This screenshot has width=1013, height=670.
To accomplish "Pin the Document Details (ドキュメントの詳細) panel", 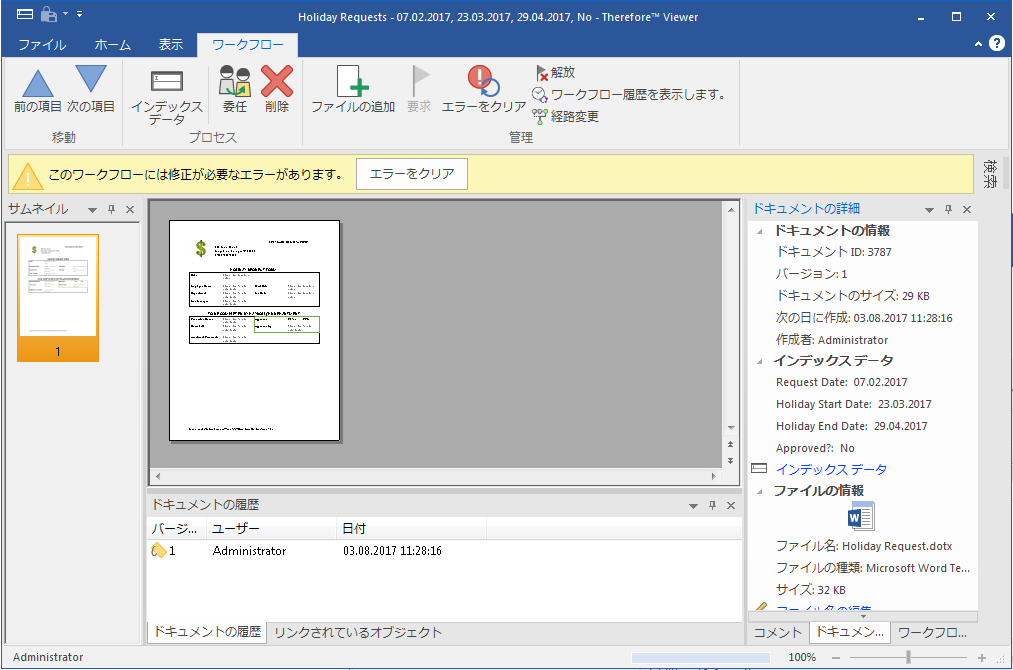I will [948, 209].
